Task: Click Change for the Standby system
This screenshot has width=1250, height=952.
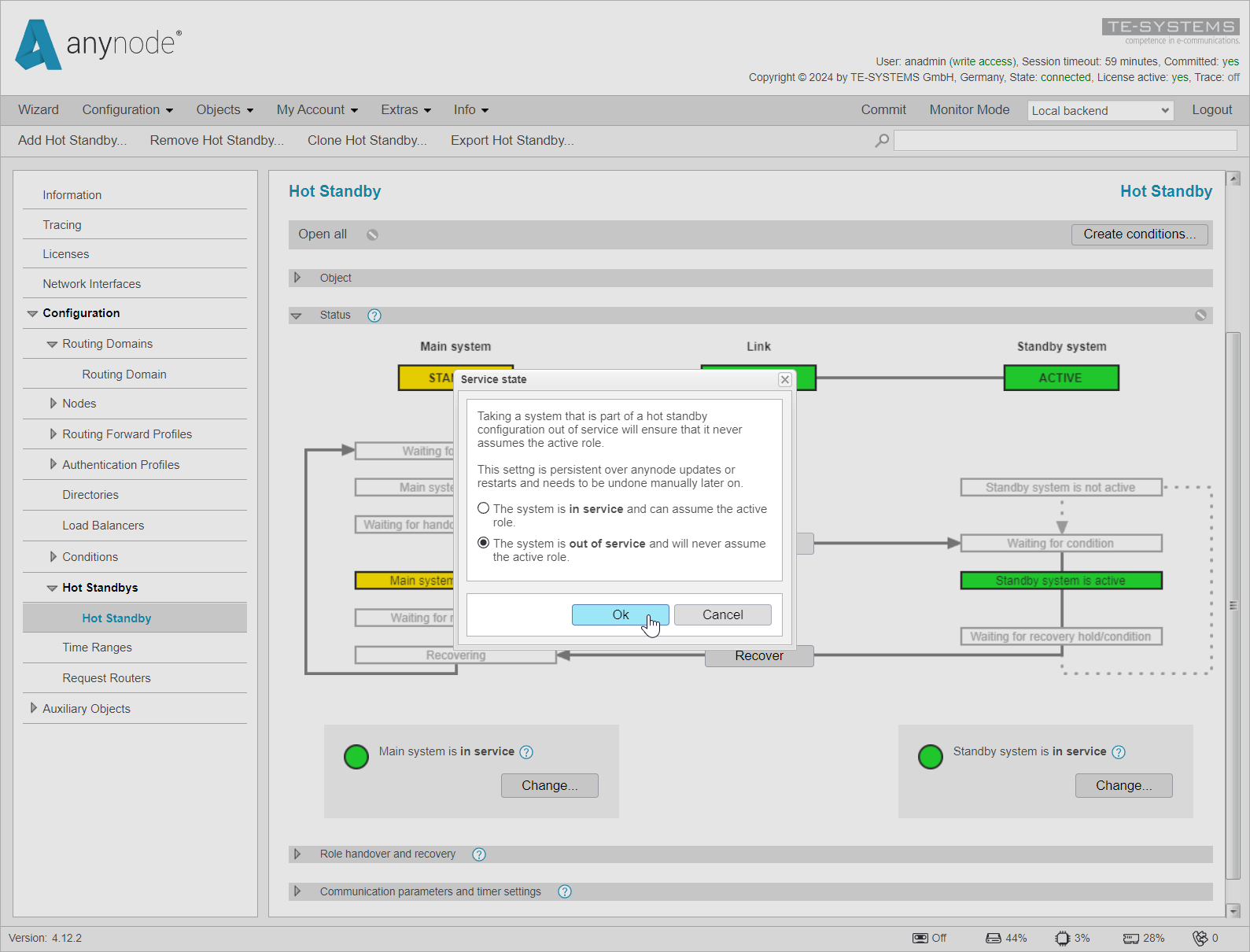Action: tap(1123, 785)
